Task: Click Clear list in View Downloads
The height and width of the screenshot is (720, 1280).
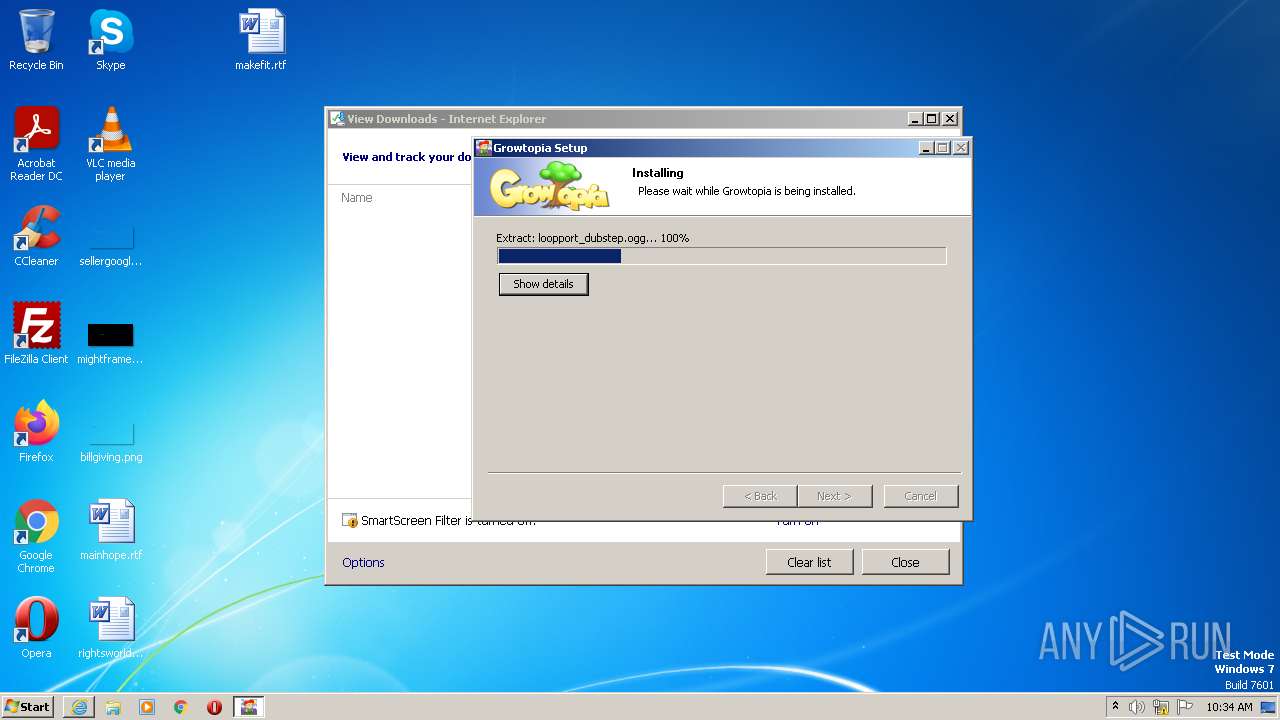Action: [809, 562]
